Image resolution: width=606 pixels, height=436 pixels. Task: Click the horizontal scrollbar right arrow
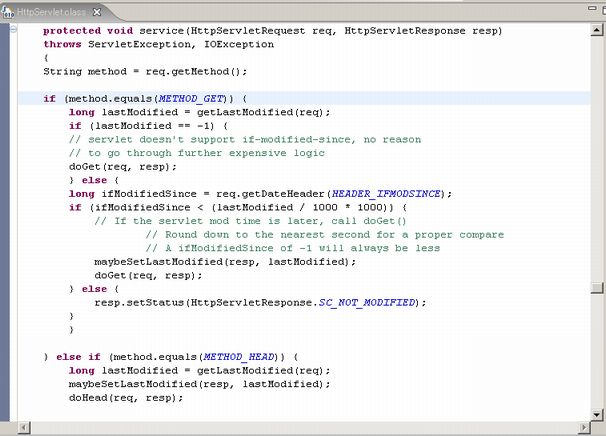coord(584,427)
